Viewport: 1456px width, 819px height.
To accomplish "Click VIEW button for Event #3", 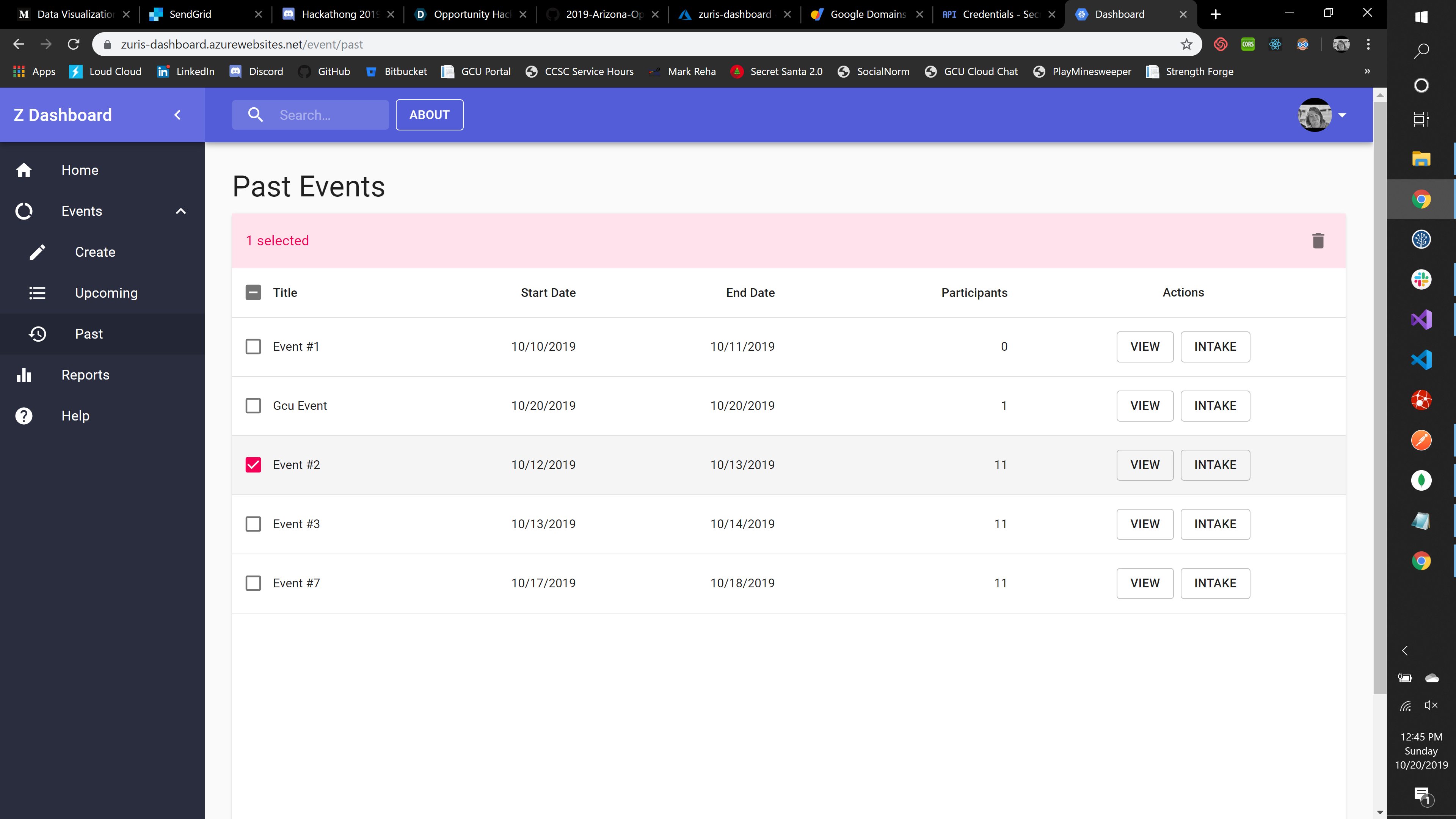I will [x=1145, y=524].
